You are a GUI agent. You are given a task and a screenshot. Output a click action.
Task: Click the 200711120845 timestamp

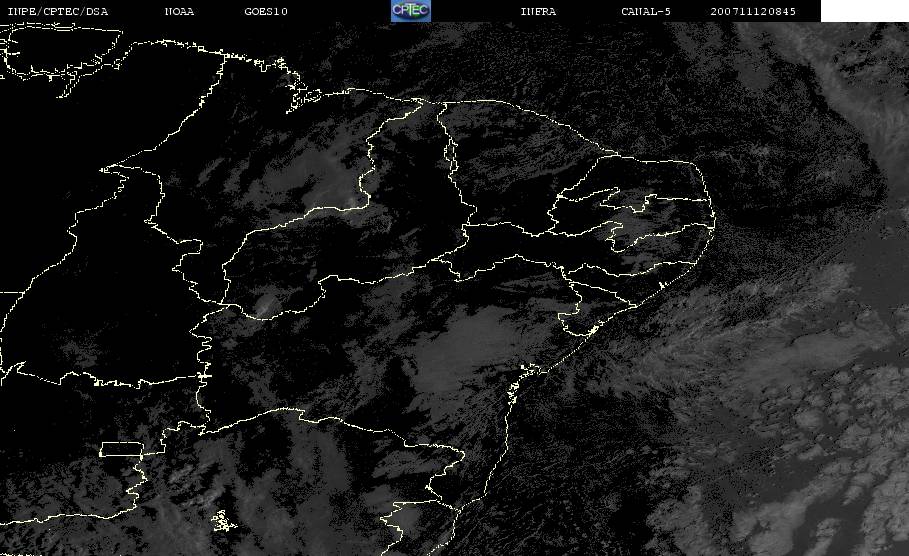[x=754, y=11]
